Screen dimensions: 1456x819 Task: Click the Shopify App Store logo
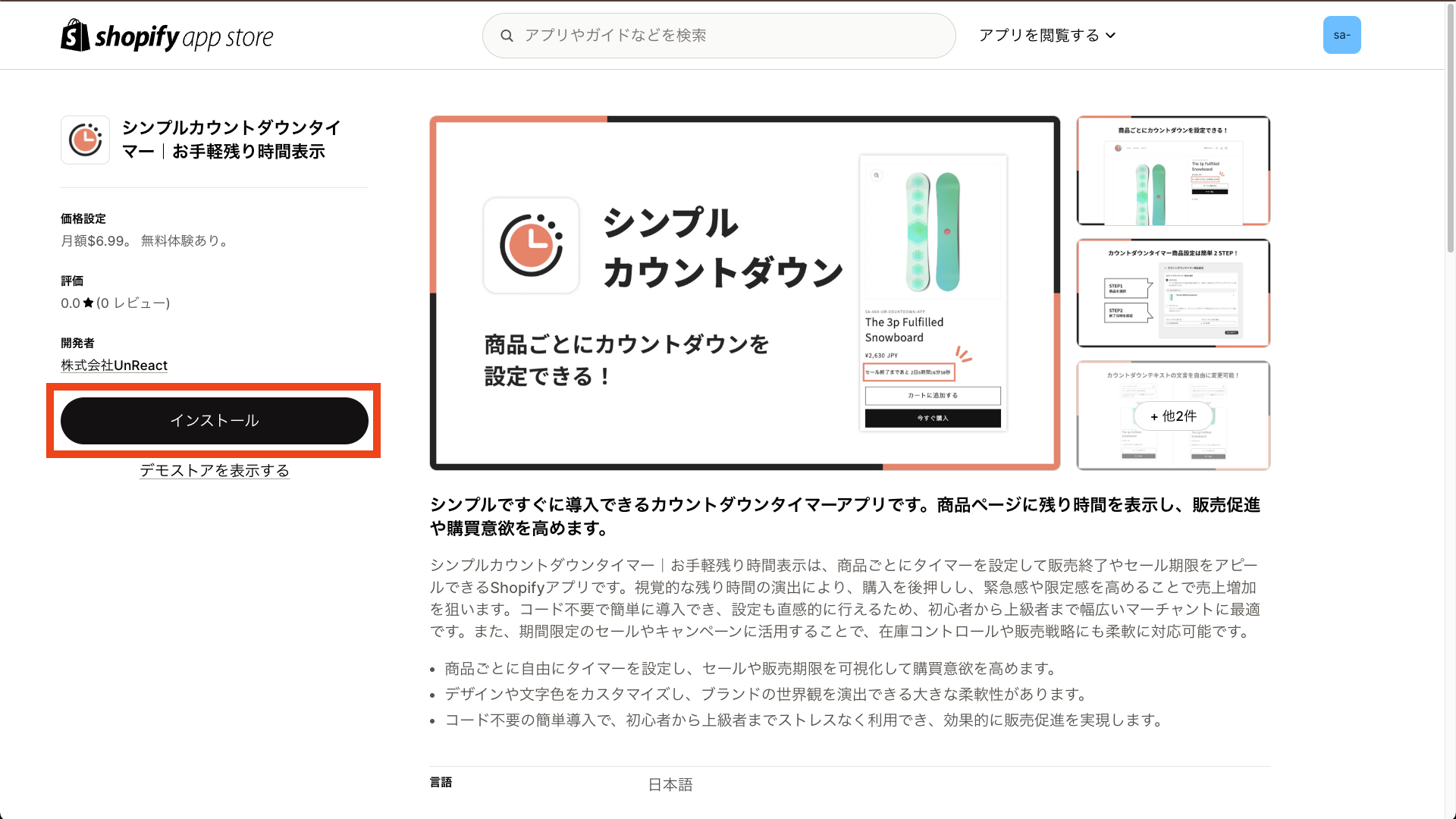(167, 35)
